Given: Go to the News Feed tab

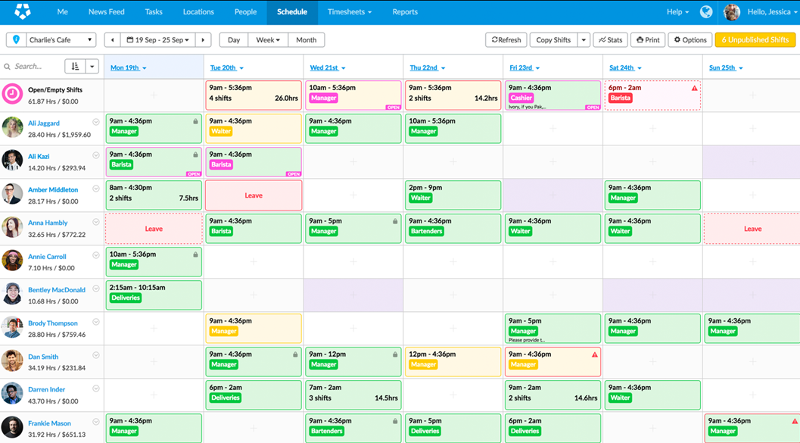Looking at the screenshot, I should pos(106,12).
